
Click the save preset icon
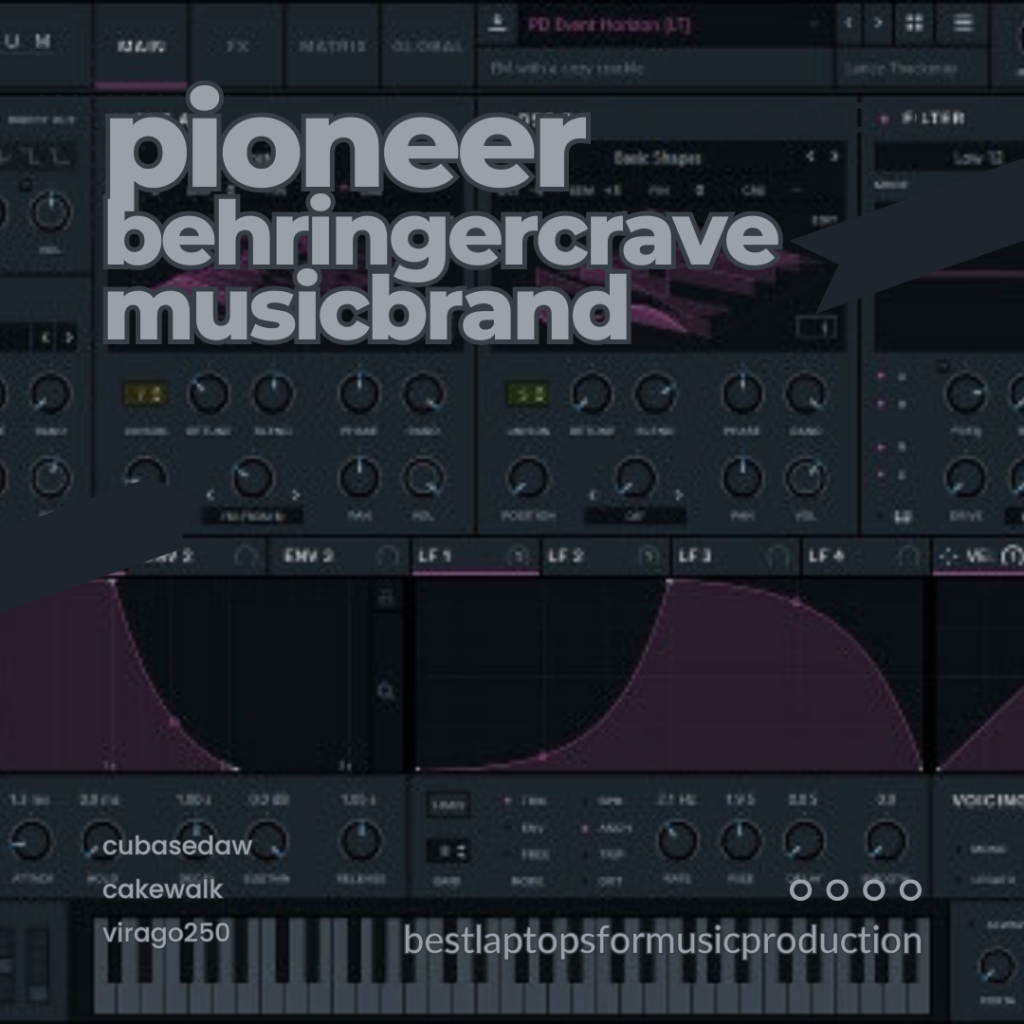(x=498, y=24)
